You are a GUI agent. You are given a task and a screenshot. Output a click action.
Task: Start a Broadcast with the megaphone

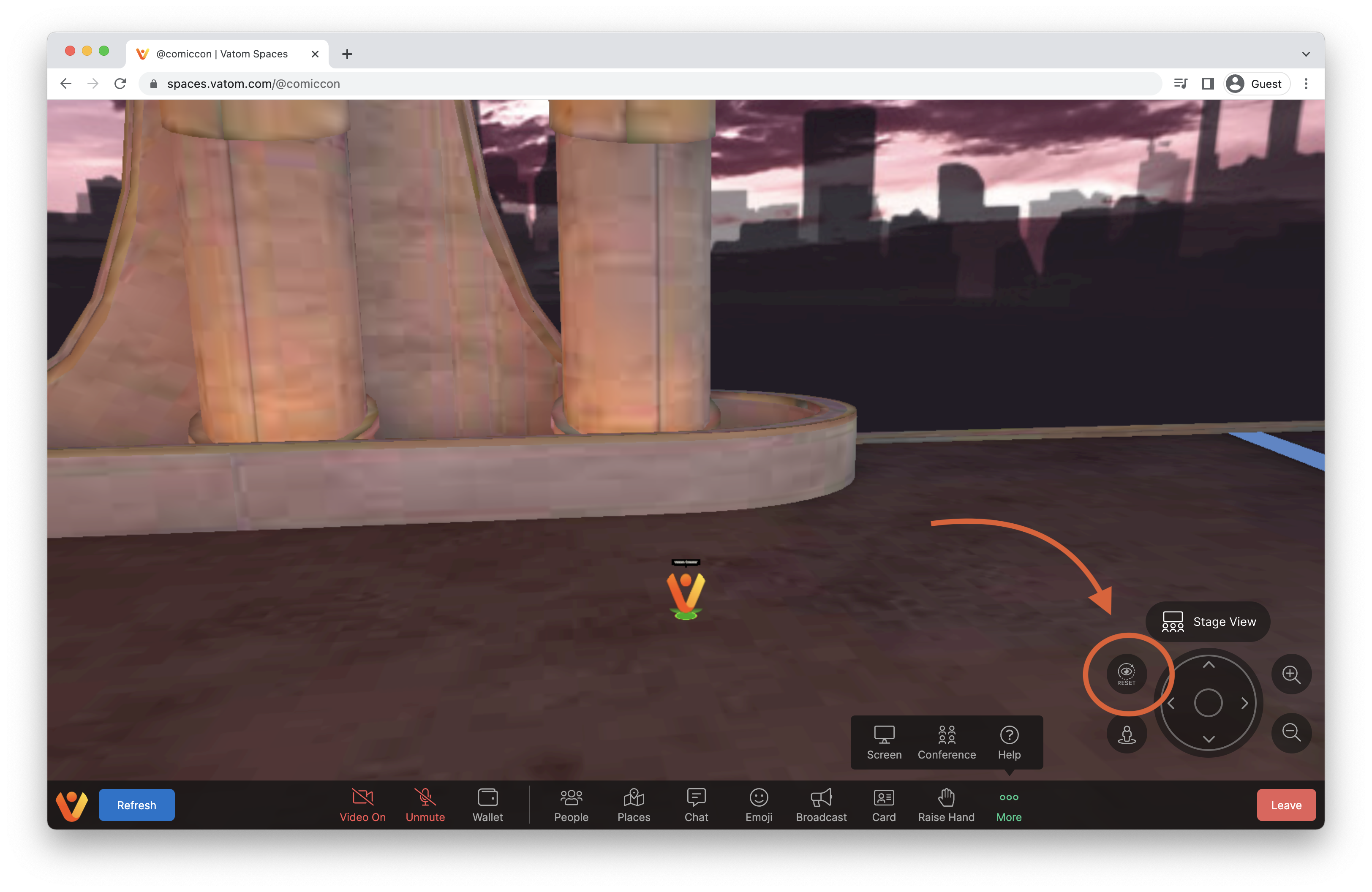click(x=821, y=805)
